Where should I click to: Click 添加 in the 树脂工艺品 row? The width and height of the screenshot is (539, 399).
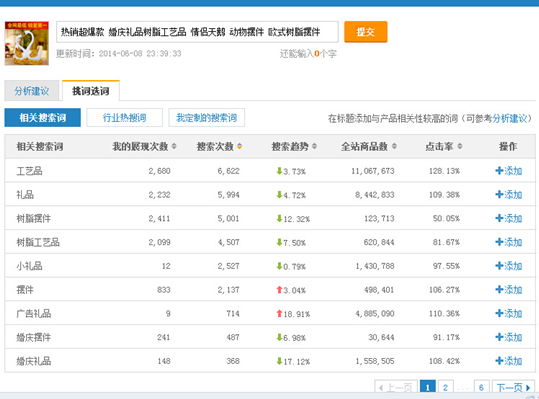(508, 242)
